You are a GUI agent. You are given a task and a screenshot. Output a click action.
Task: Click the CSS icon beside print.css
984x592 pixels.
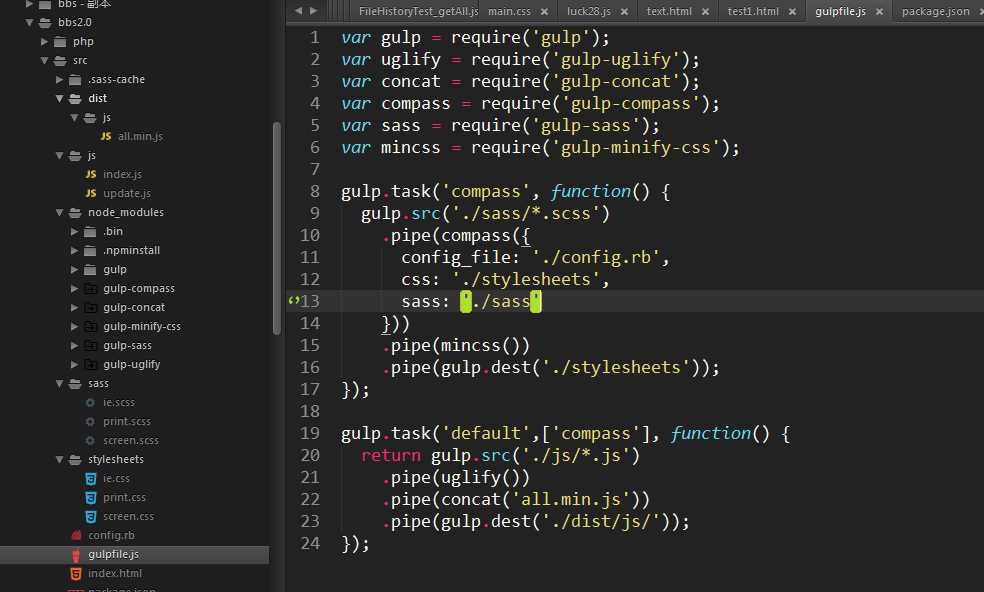[x=90, y=497]
